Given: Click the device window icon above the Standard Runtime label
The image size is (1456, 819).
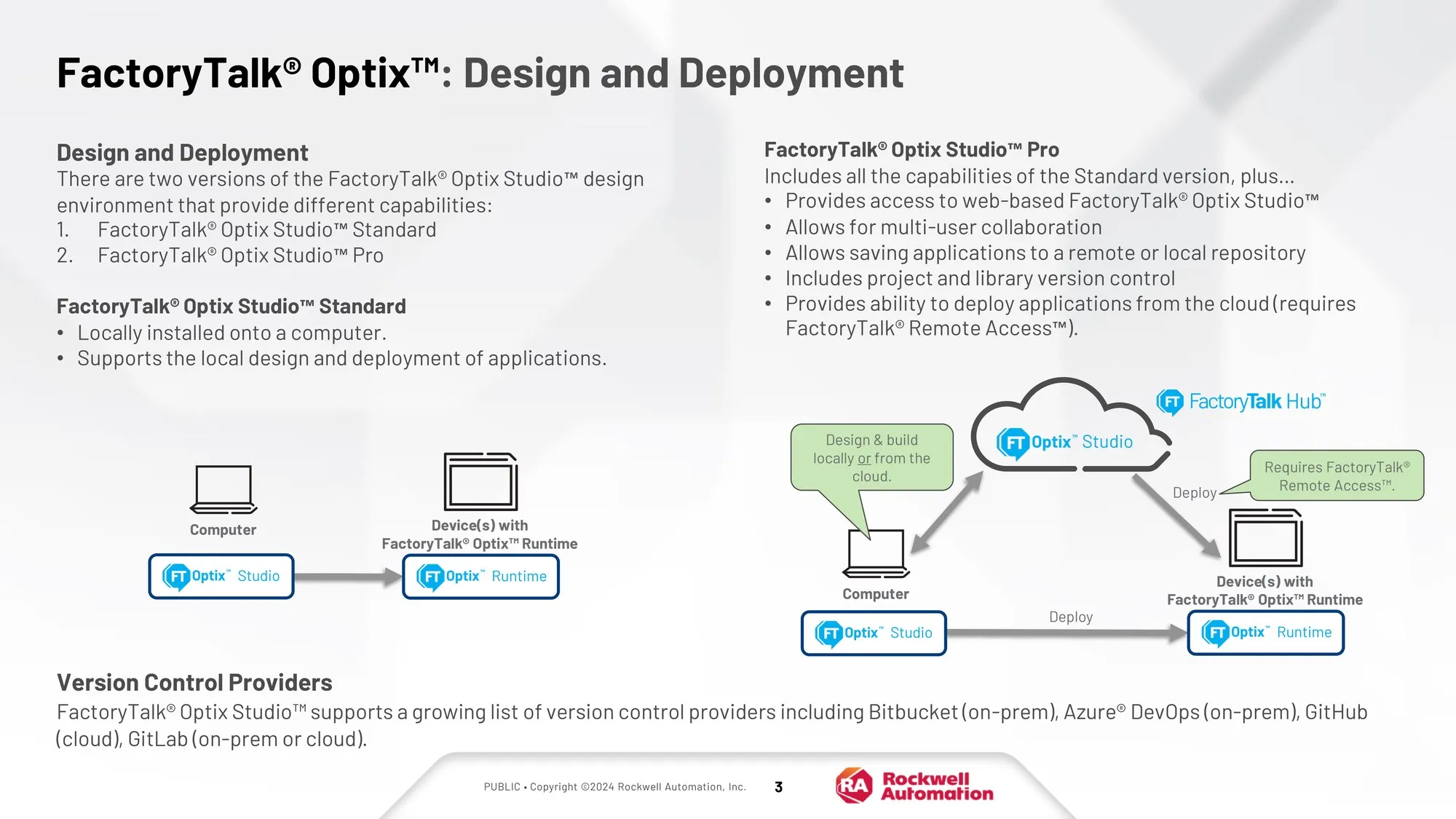Looking at the screenshot, I should pos(480,481).
